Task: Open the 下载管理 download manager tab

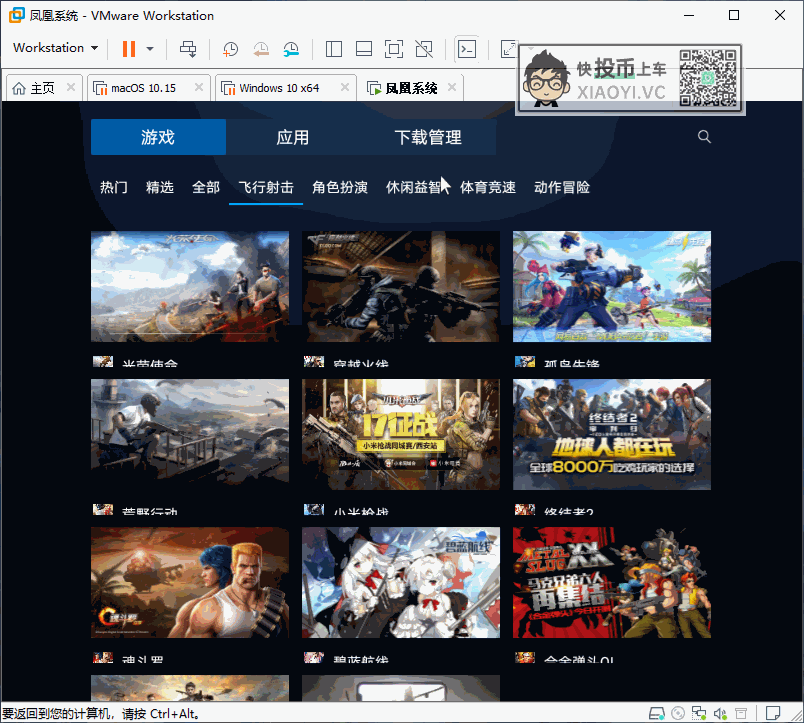Action: point(428,137)
